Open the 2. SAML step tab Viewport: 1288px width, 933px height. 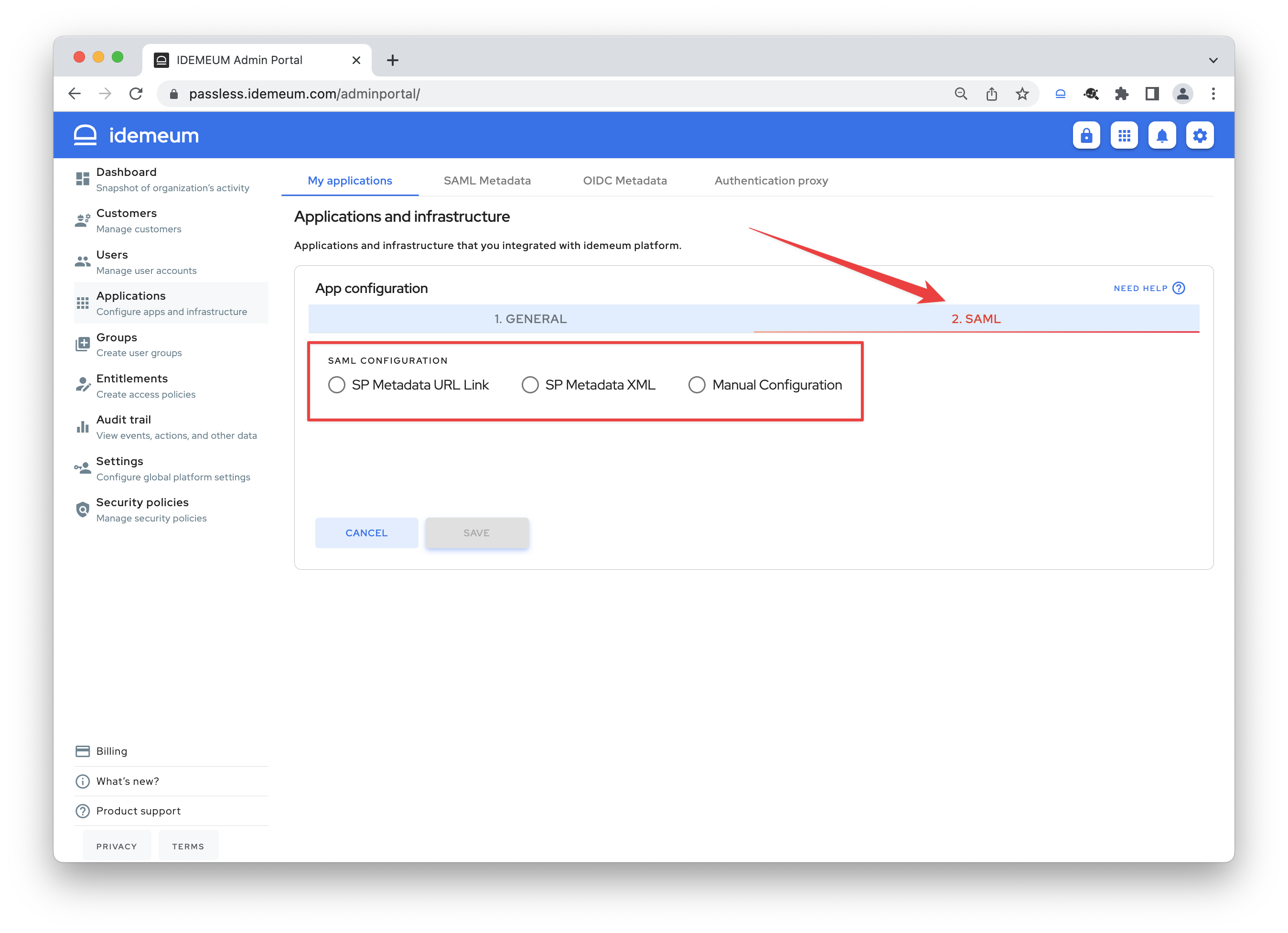point(976,319)
